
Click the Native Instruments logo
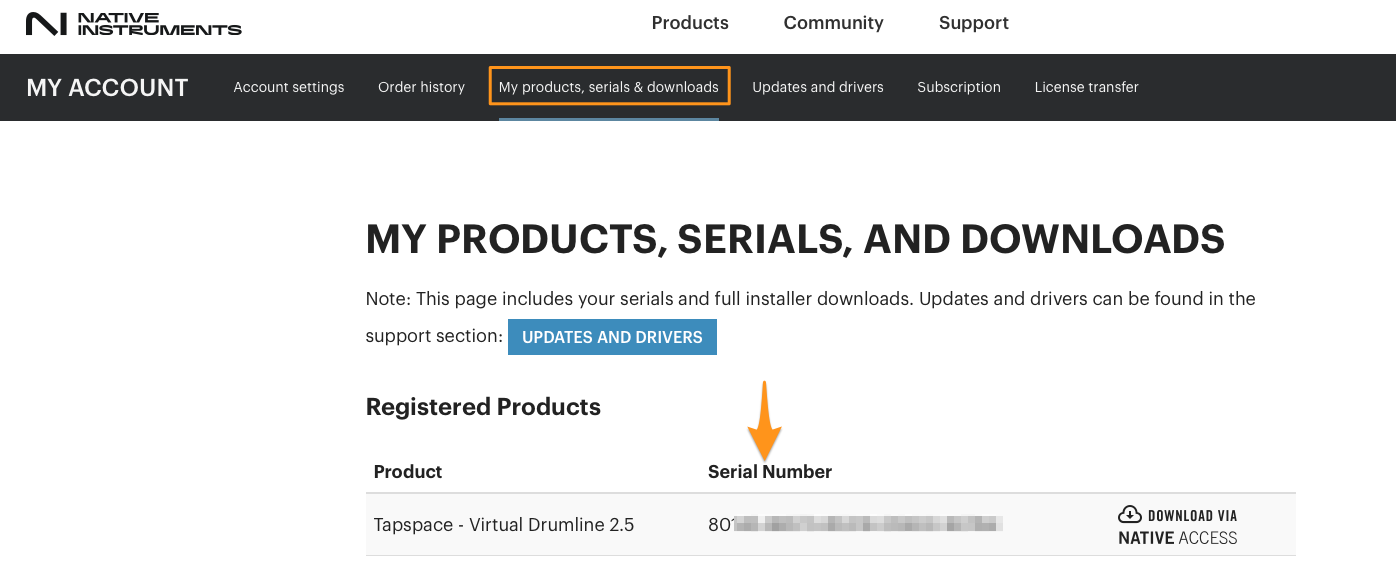point(133,24)
